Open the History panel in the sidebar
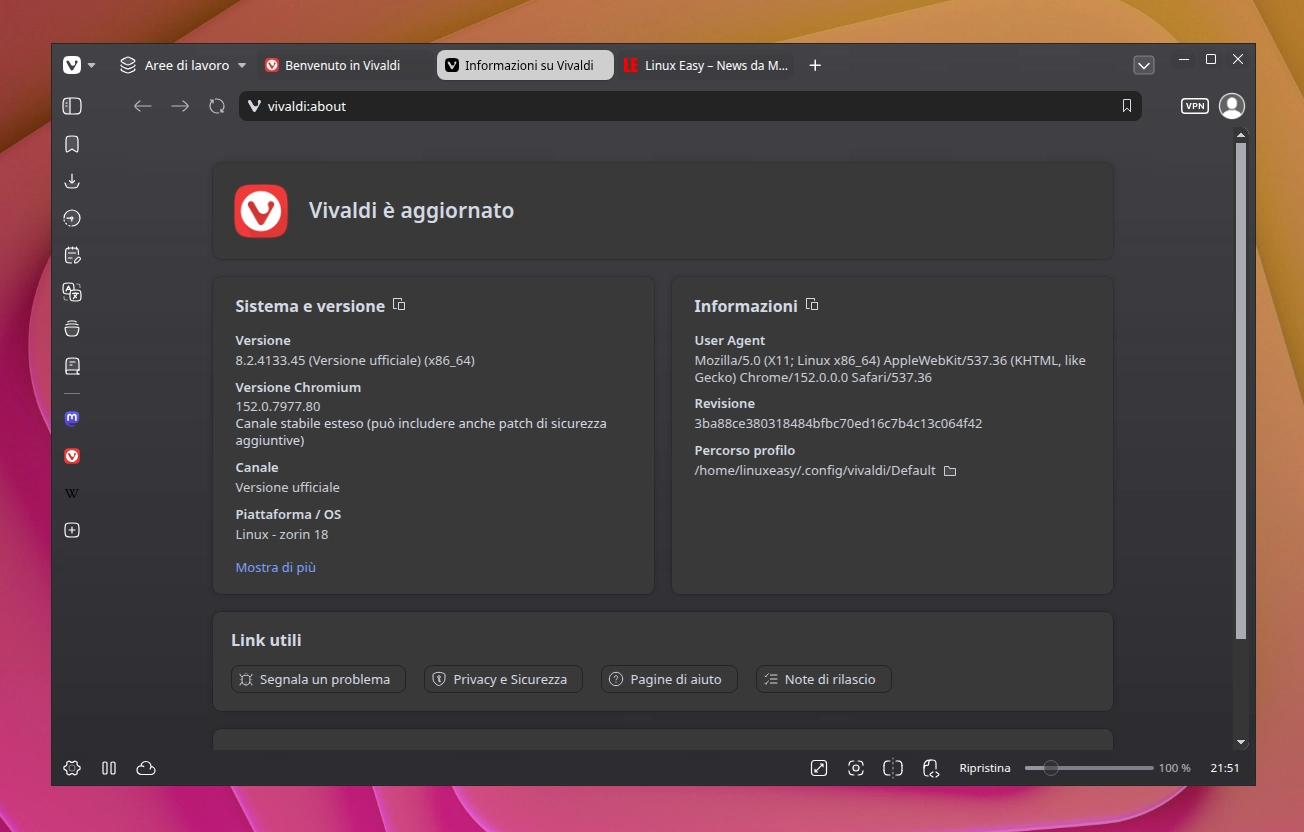Image resolution: width=1304 pixels, height=832 pixels. (72, 218)
